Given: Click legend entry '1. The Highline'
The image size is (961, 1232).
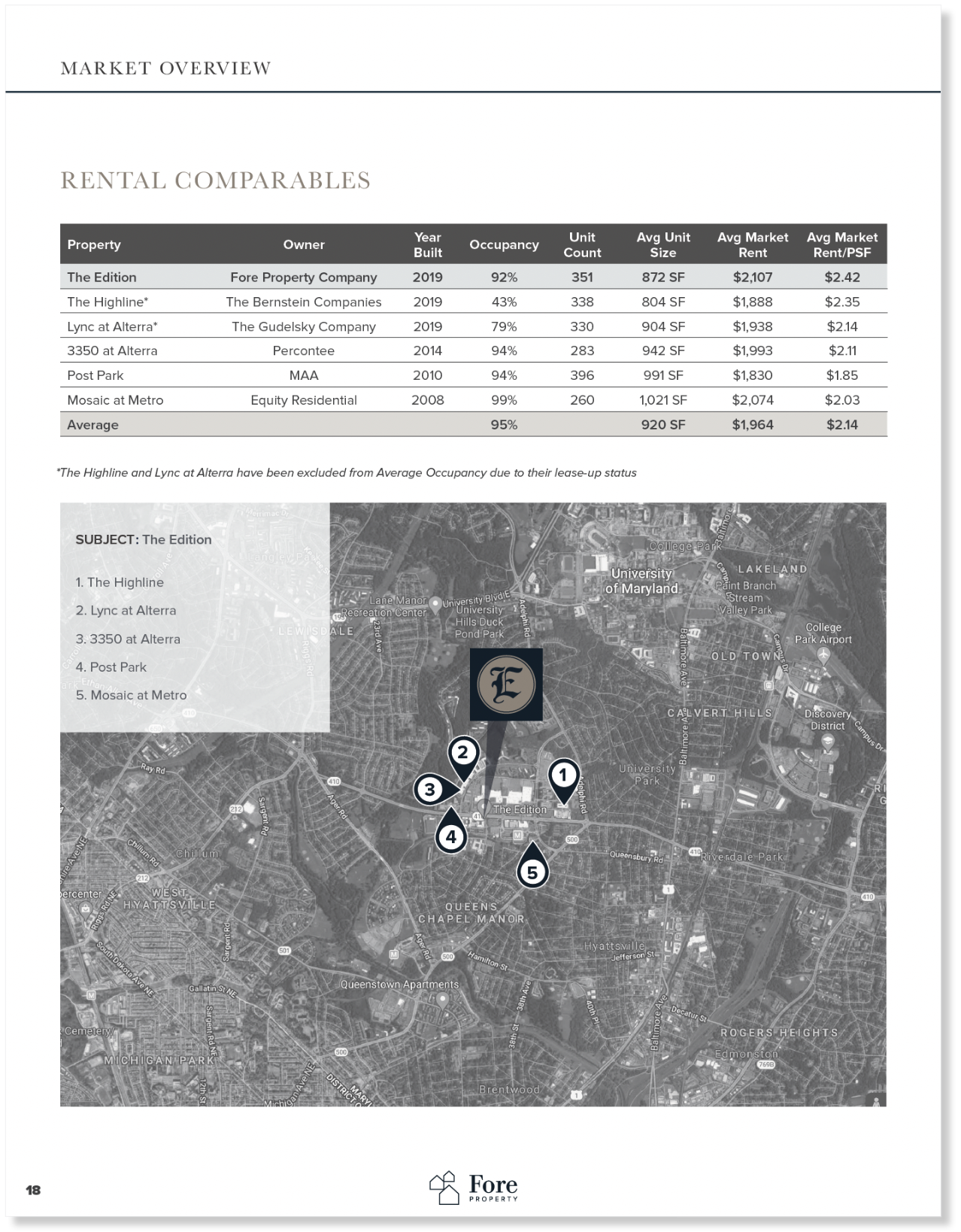Looking at the screenshot, I should point(120,582).
